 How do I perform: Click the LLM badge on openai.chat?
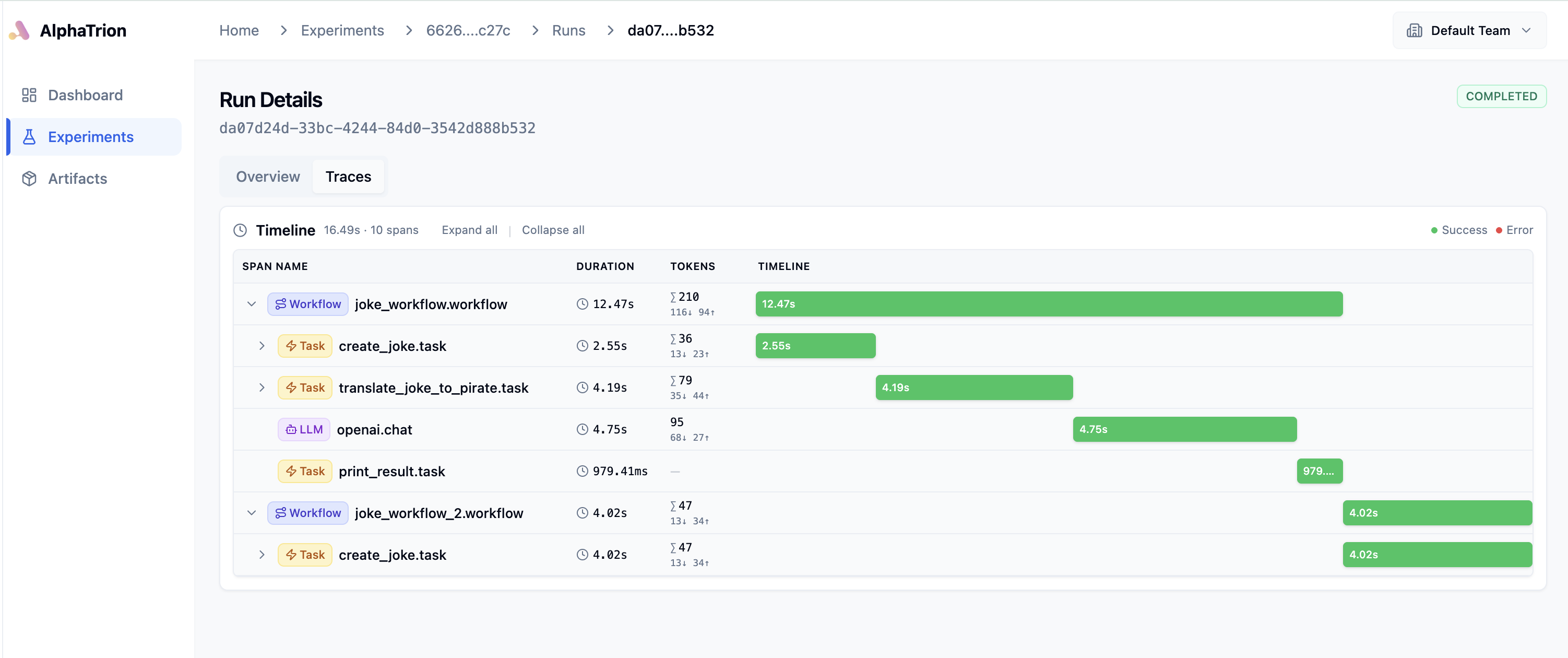[304, 429]
